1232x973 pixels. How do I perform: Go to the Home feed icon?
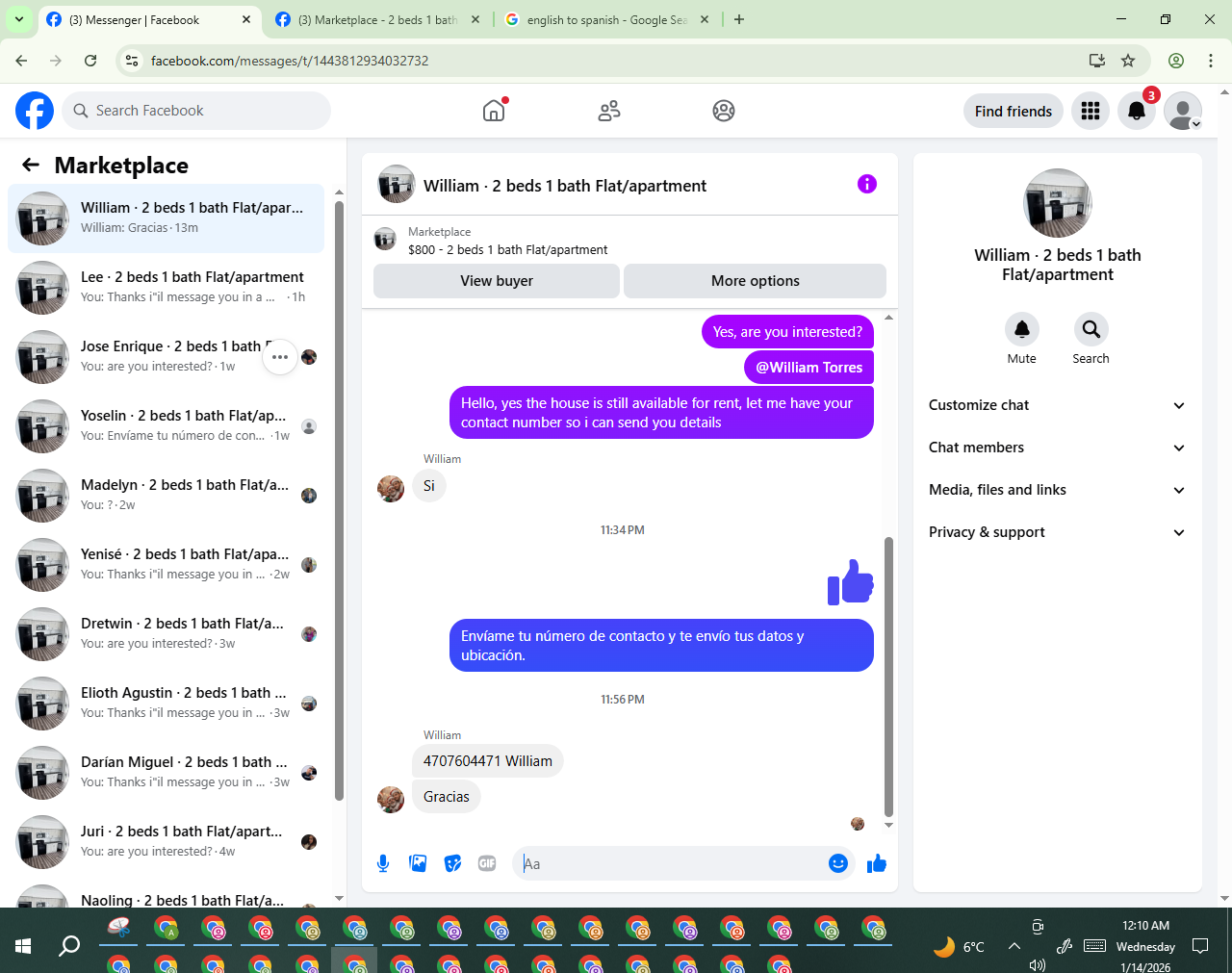pos(494,111)
